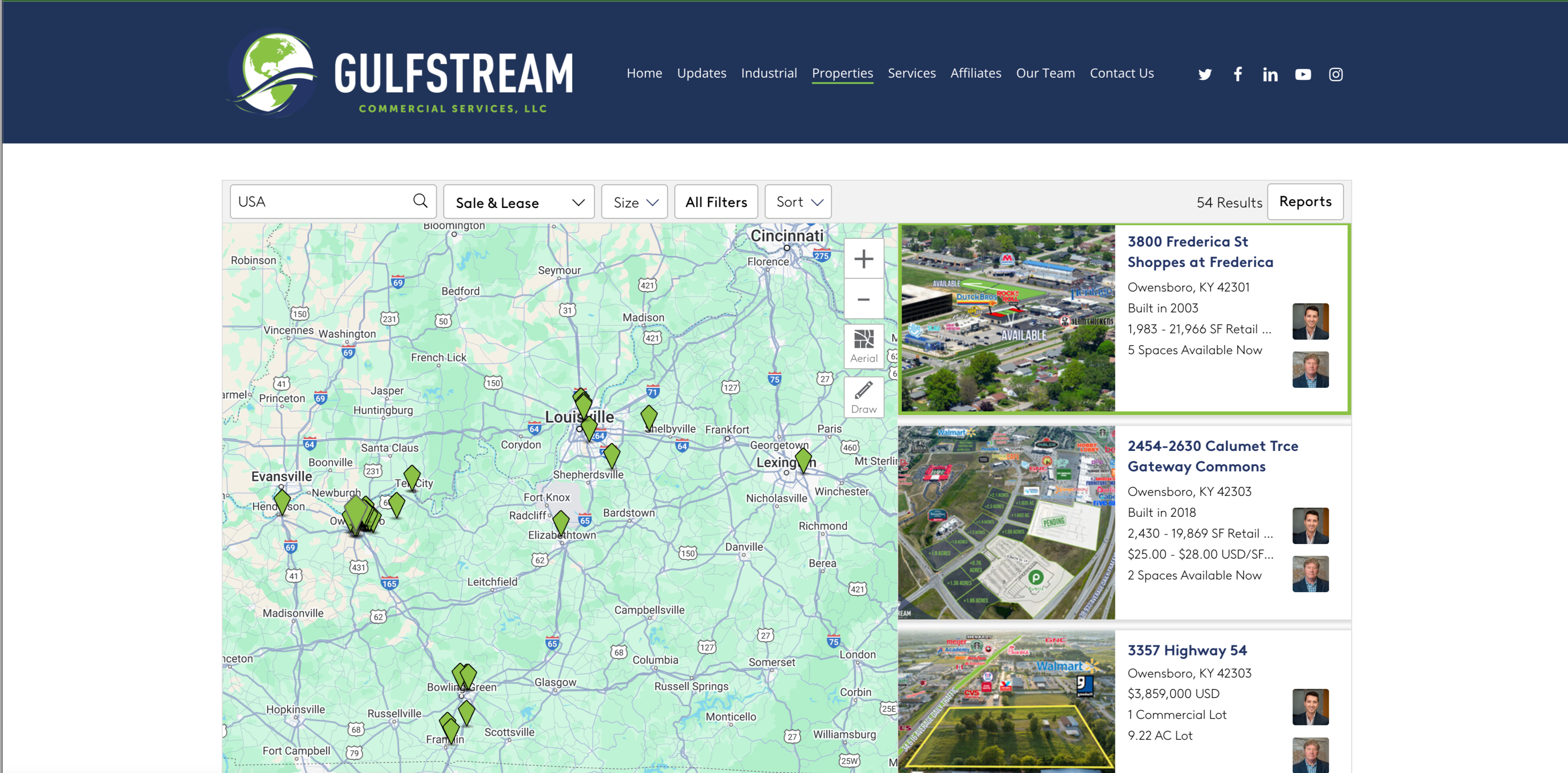Open the YouTube social icon
Viewport: 1568px width, 773px height.
[x=1302, y=74]
